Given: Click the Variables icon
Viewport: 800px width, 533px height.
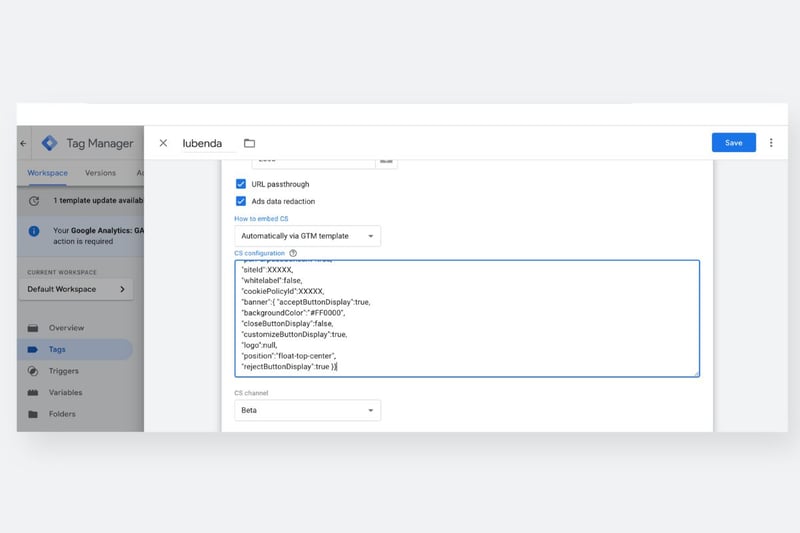Looking at the screenshot, I should coord(33,392).
